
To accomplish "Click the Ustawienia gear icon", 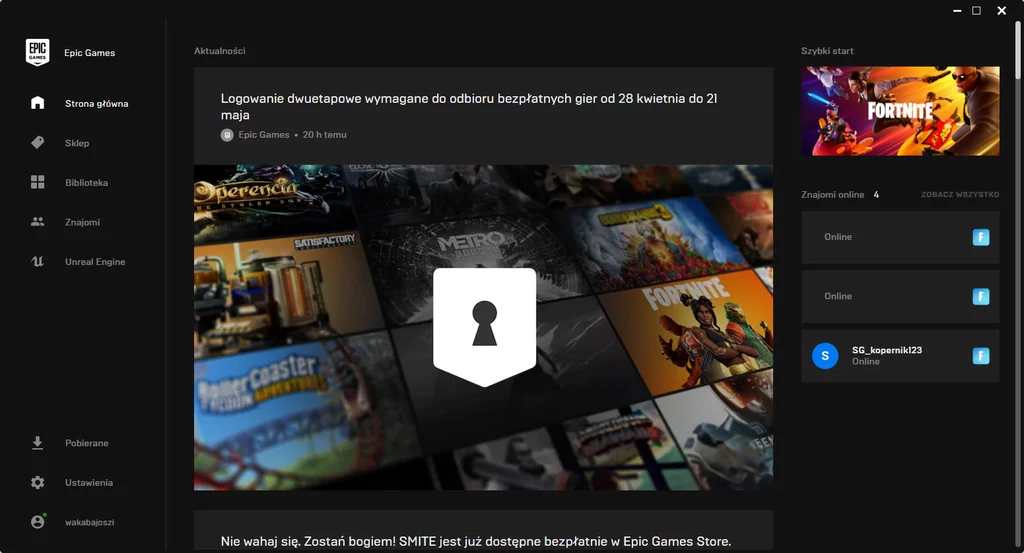I will click(x=37, y=482).
